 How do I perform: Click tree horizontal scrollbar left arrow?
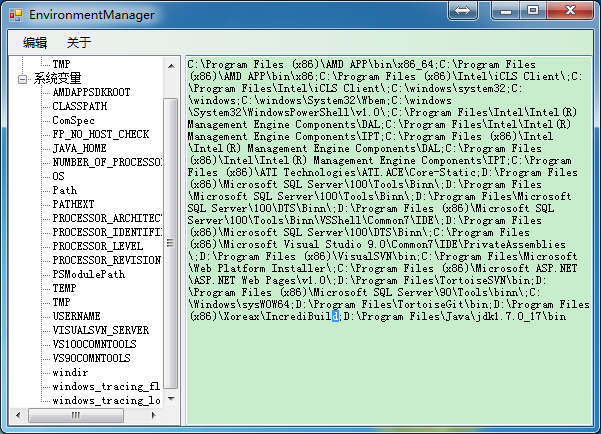(18, 415)
